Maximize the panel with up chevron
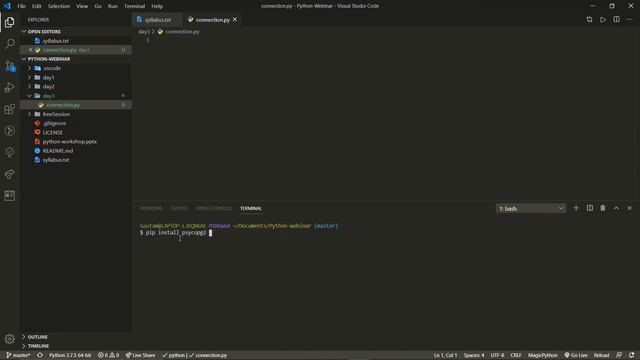 click(616, 208)
